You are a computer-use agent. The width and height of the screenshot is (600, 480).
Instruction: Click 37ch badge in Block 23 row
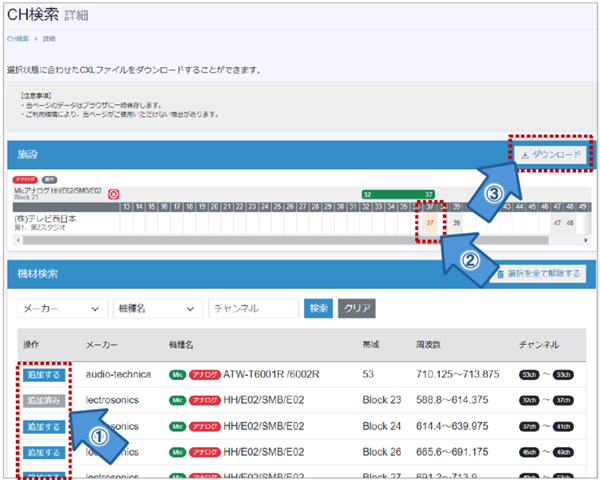coord(563,401)
